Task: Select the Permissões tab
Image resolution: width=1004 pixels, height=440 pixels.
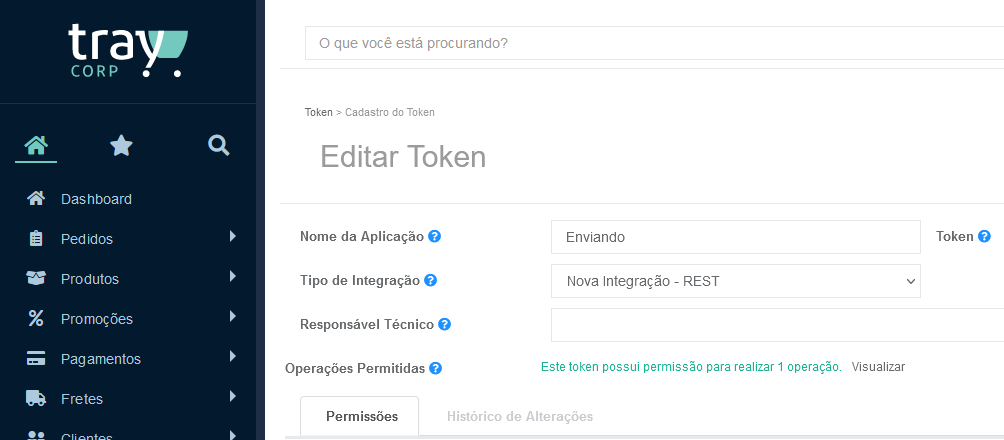Action: pyautogui.click(x=362, y=417)
